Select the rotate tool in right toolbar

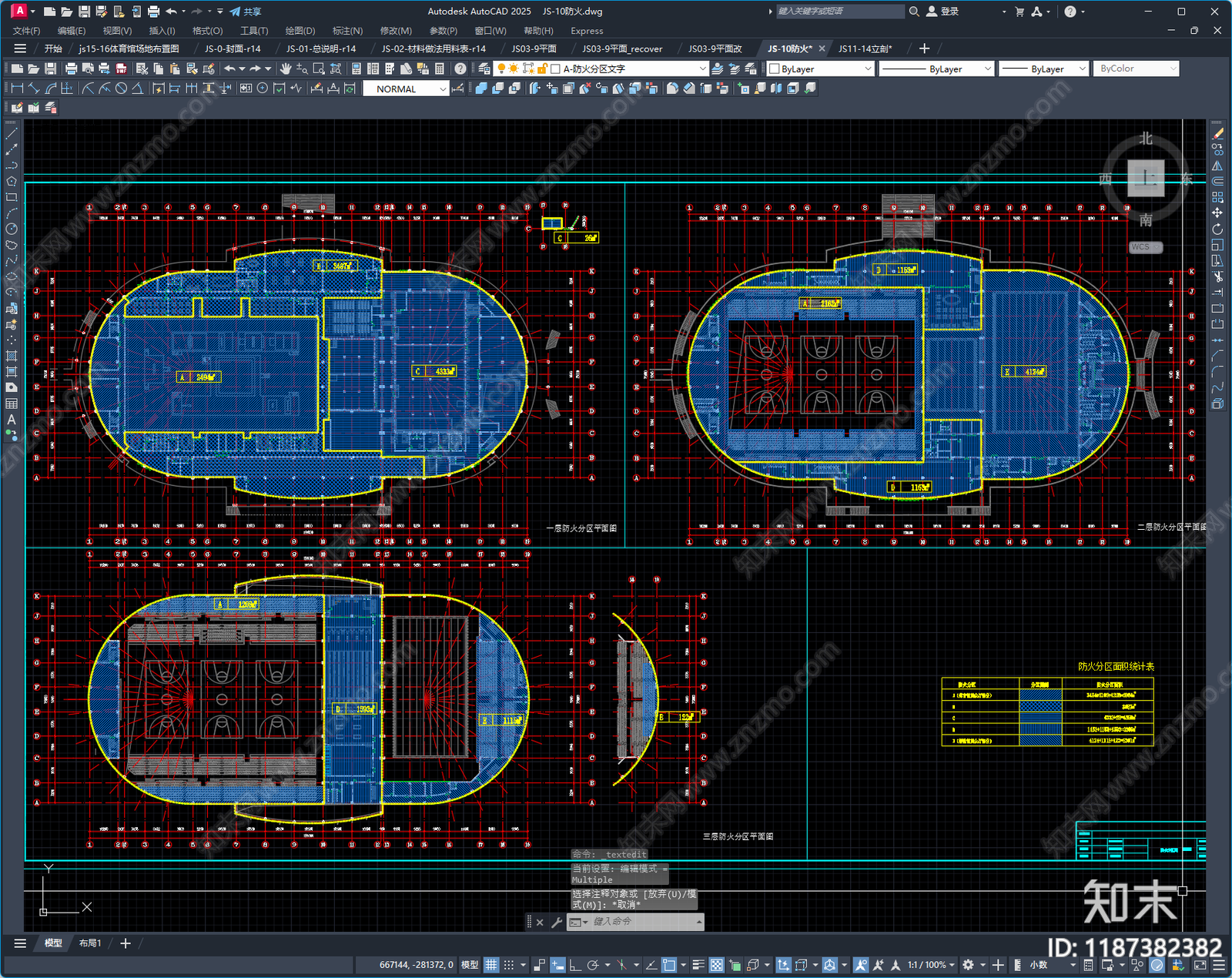(1217, 229)
